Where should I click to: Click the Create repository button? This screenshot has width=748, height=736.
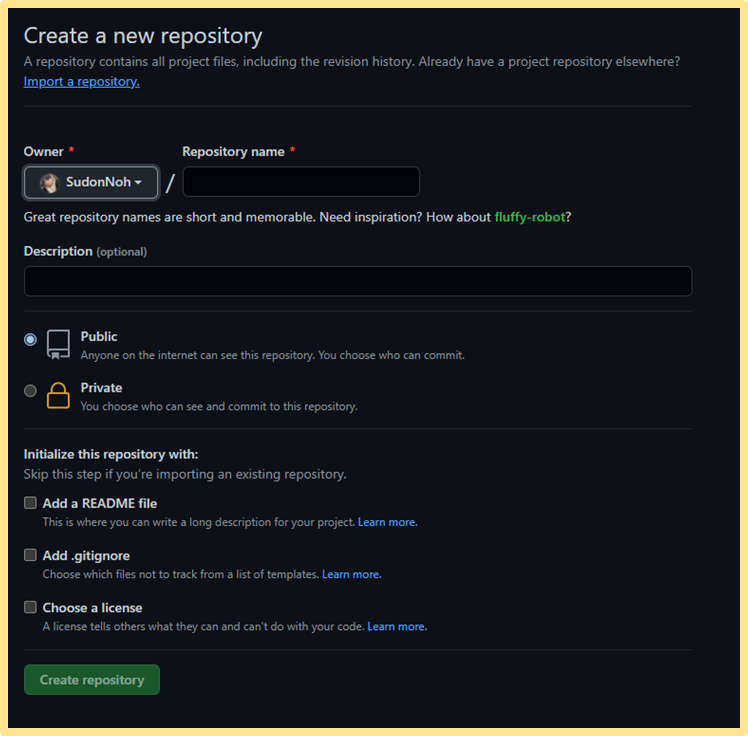[92, 679]
